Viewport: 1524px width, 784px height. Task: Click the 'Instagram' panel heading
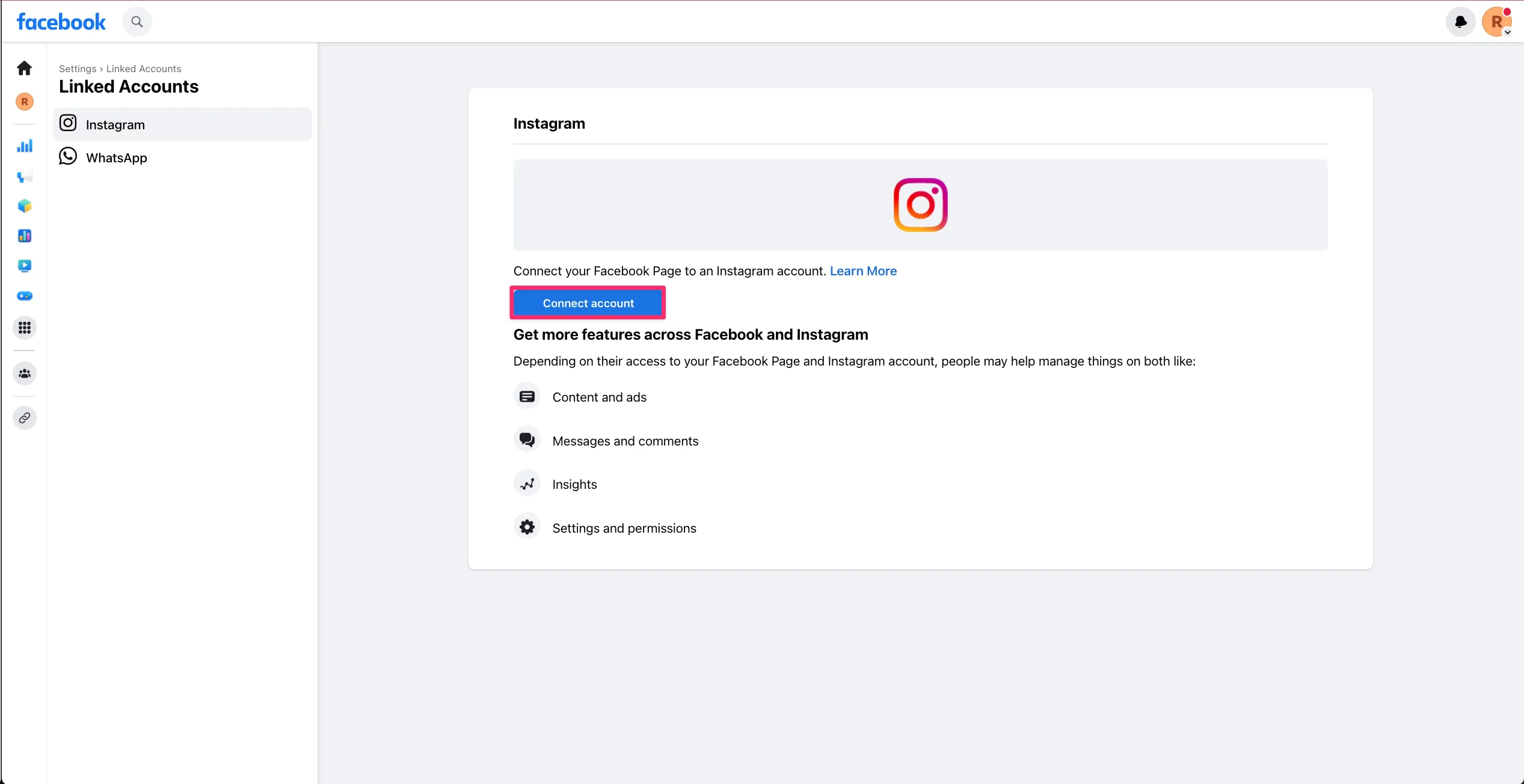point(549,124)
